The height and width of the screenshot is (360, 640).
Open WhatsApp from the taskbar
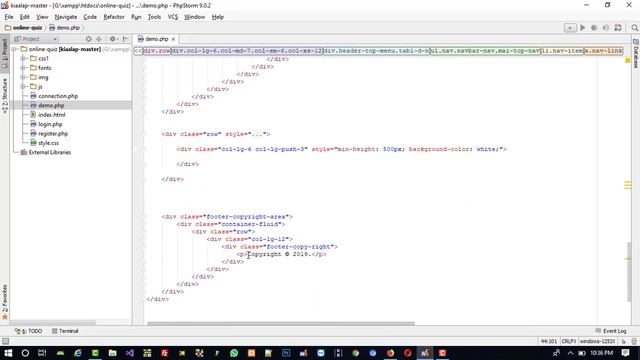[234, 353]
